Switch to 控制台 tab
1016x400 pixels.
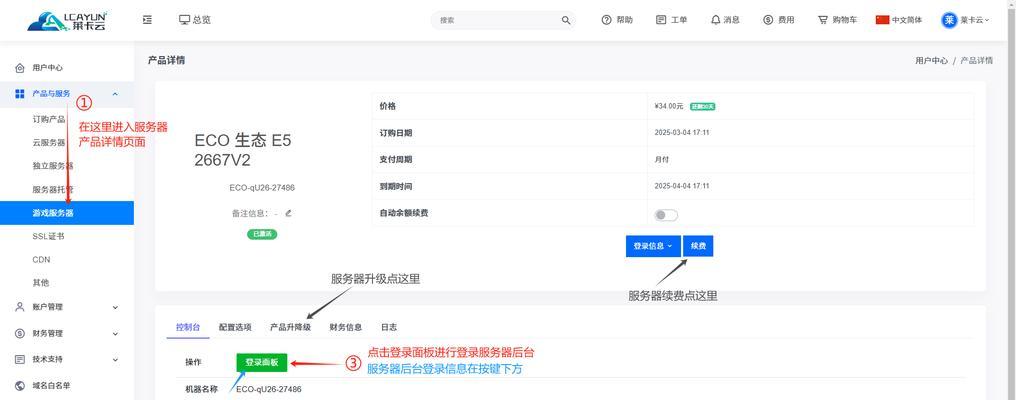[188, 327]
